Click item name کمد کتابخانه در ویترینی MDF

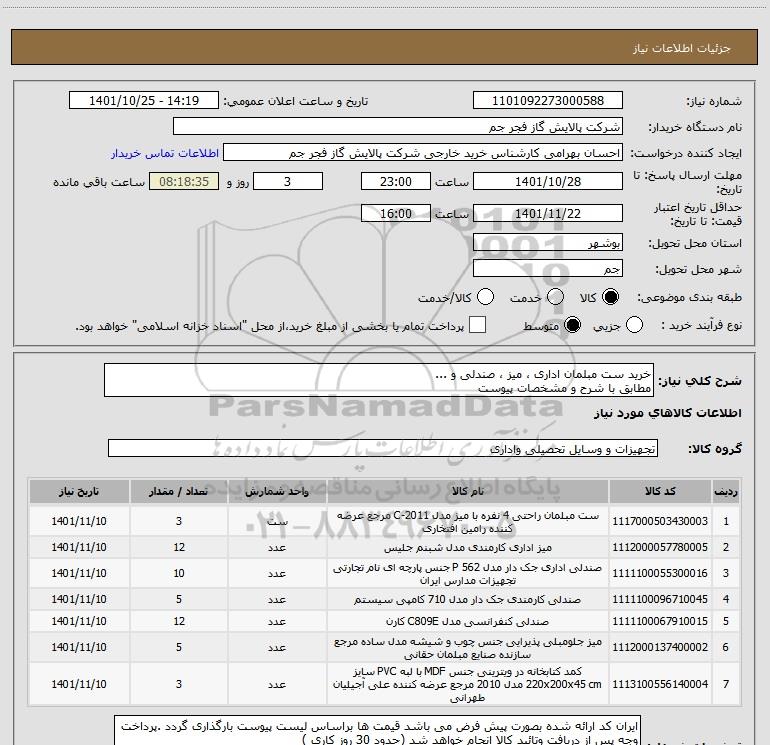(x=468, y=684)
